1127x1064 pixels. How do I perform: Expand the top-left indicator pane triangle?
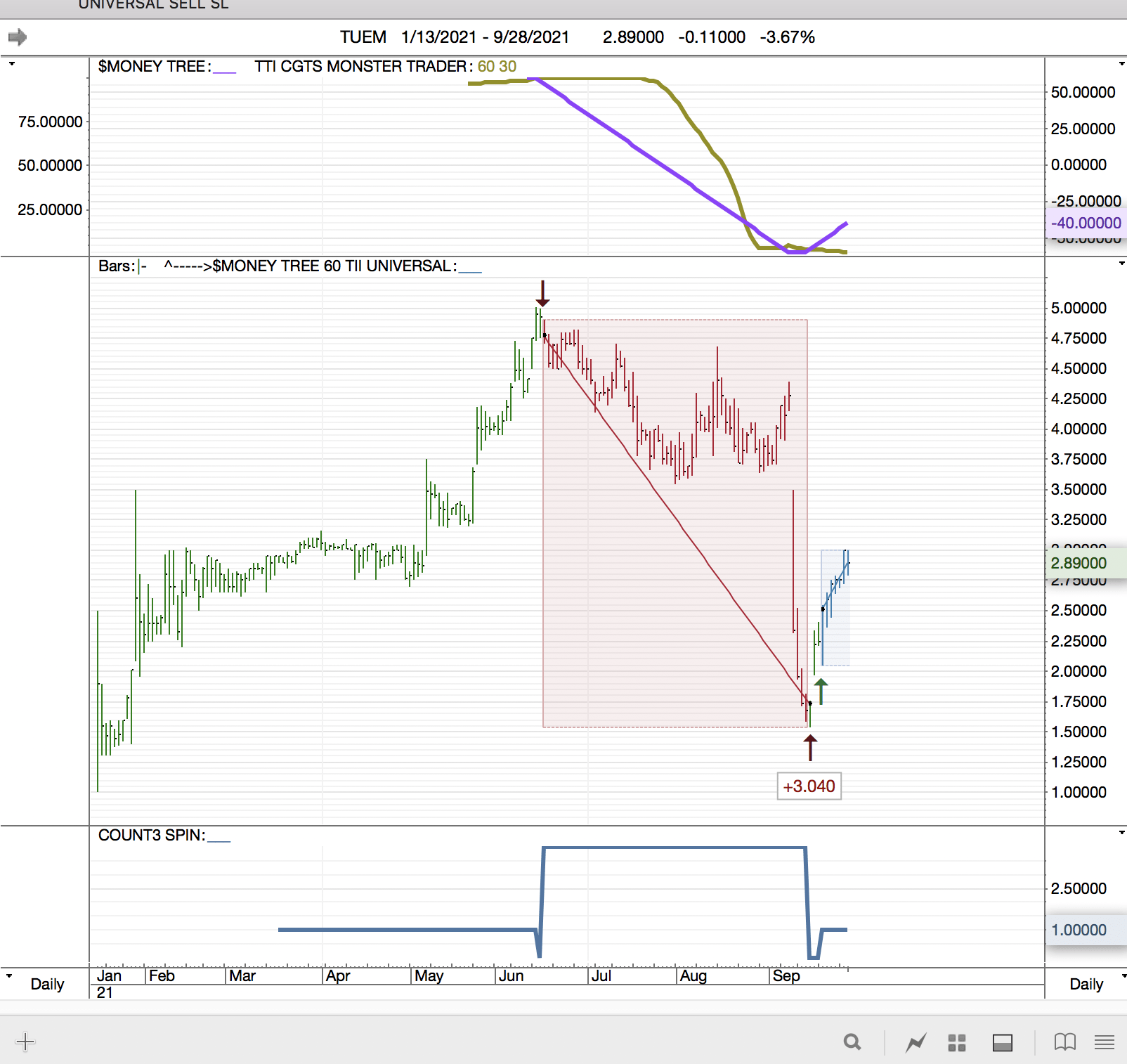pyautogui.click(x=11, y=64)
